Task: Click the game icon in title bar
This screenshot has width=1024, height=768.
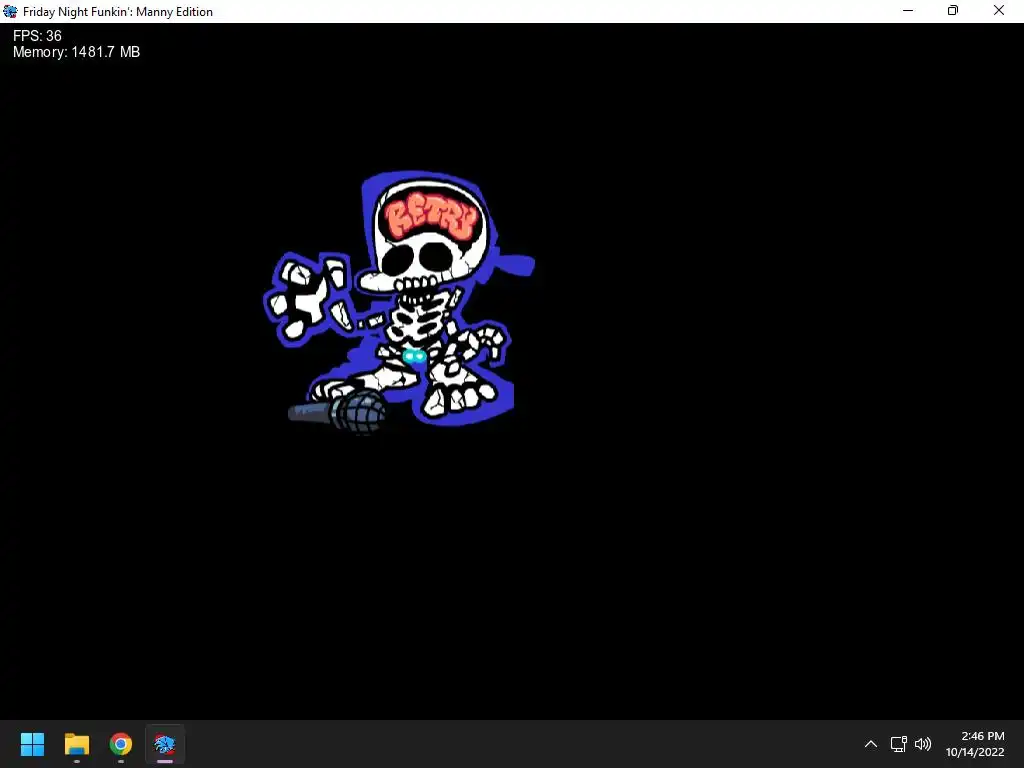Action: pos(10,11)
